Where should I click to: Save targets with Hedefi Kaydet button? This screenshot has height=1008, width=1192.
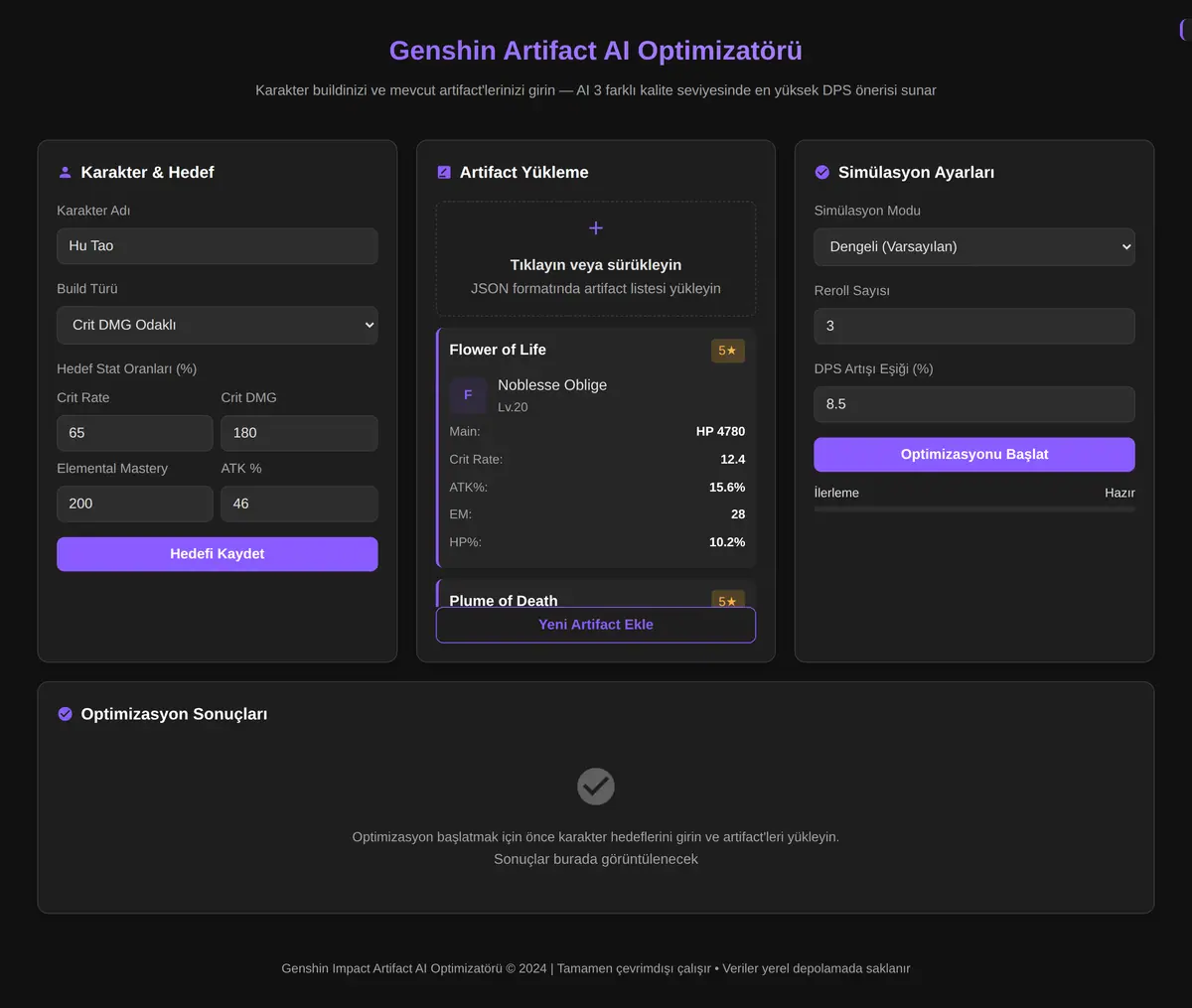coord(218,554)
